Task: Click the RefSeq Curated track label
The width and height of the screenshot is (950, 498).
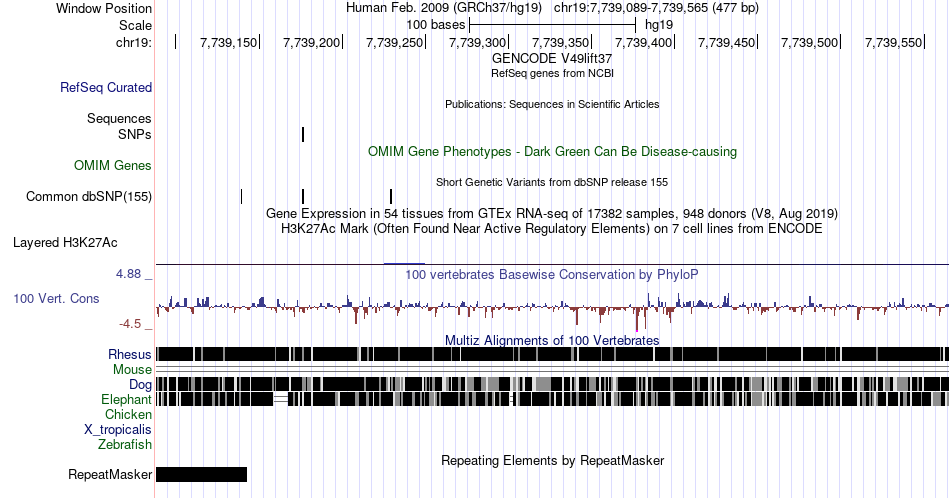Action: pos(106,87)
